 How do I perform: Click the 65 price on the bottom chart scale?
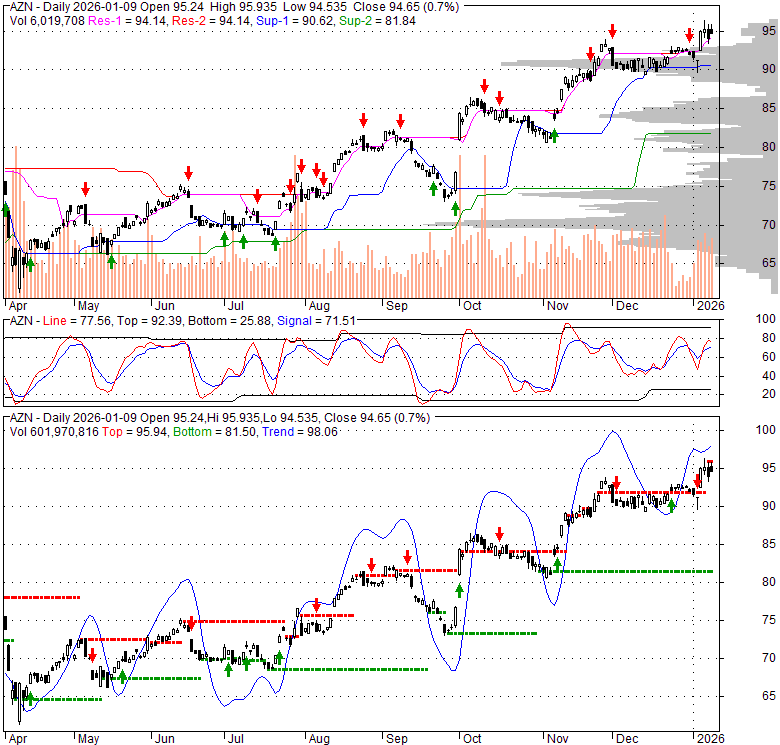[769, 696]
